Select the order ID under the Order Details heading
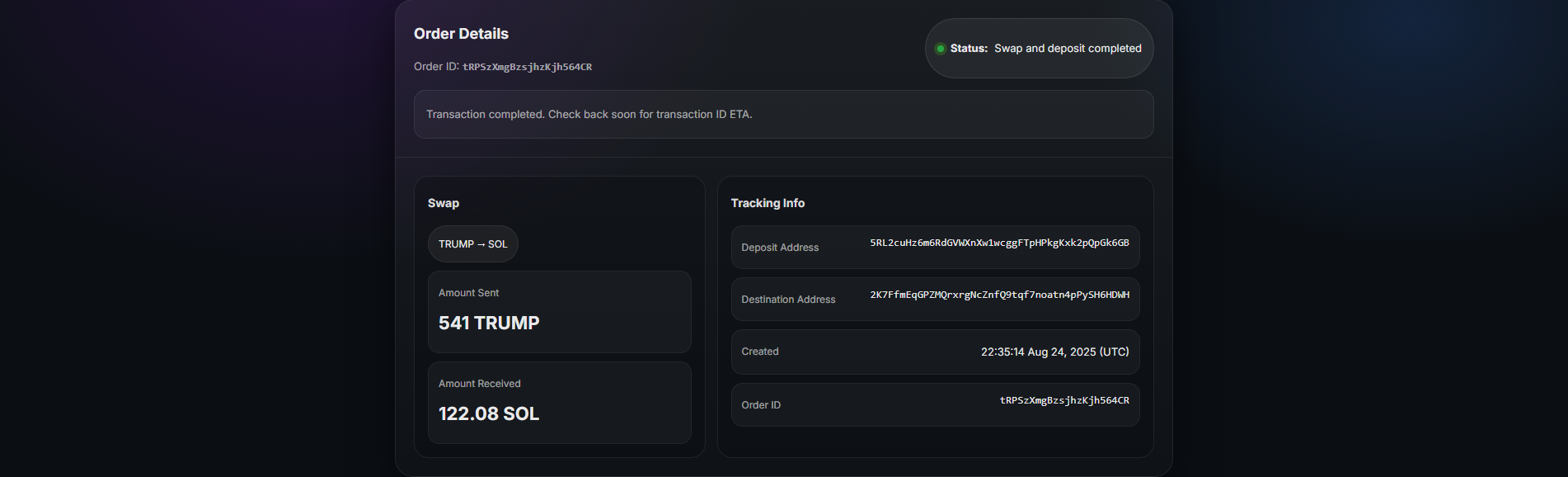Viewport: 1568px width, 477px height. (x=527, y=67)
